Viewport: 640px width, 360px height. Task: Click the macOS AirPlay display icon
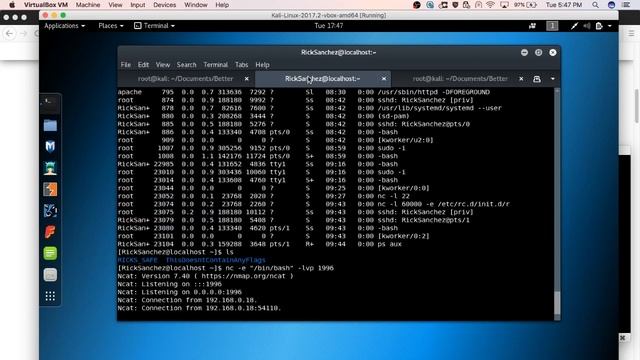pyautogui.click(x=504, y=5)
